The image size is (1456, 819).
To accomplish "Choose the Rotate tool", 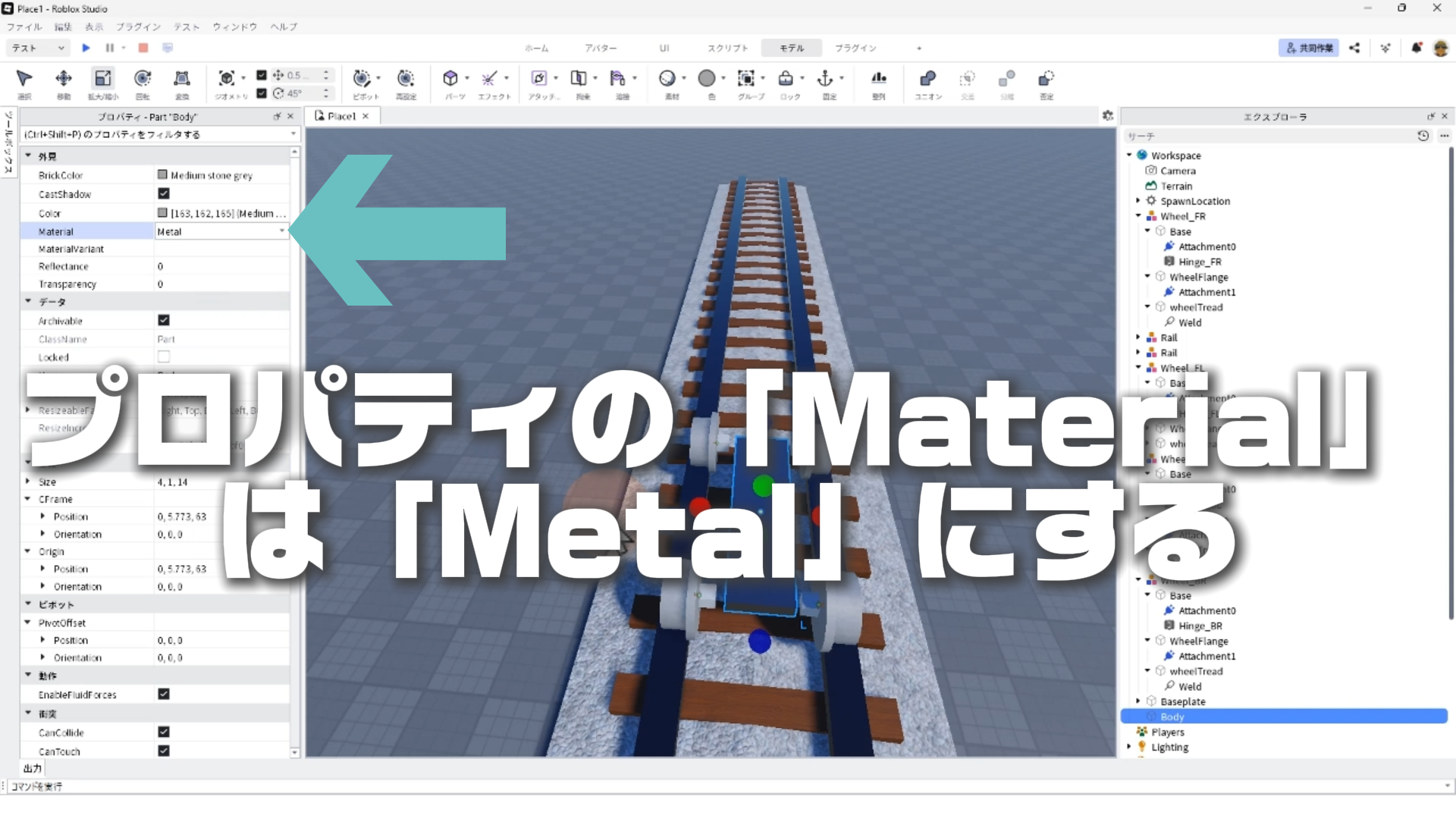I will [143, 79].
